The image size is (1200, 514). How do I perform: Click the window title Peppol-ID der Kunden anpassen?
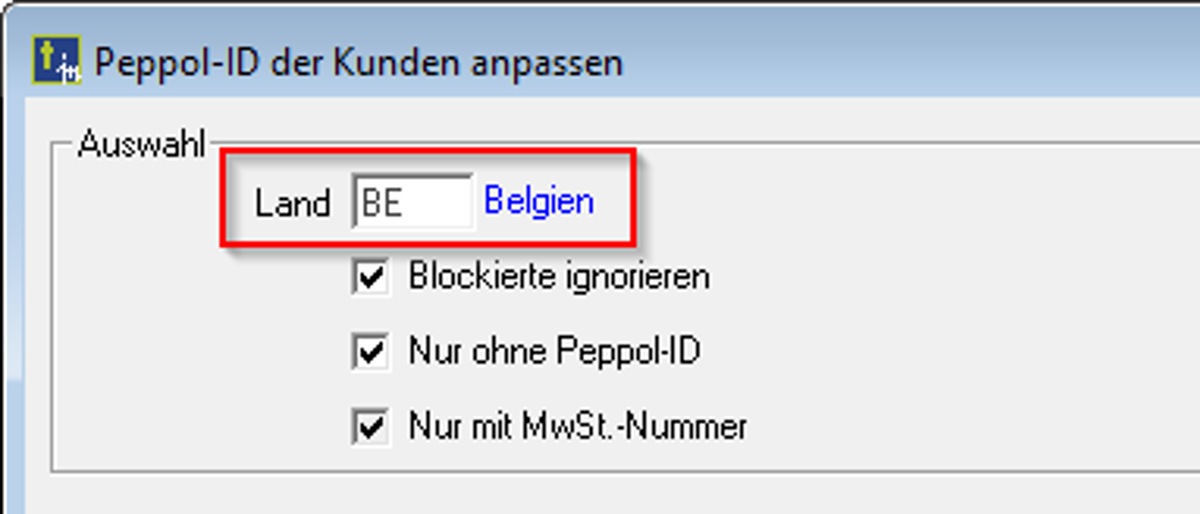358,62
